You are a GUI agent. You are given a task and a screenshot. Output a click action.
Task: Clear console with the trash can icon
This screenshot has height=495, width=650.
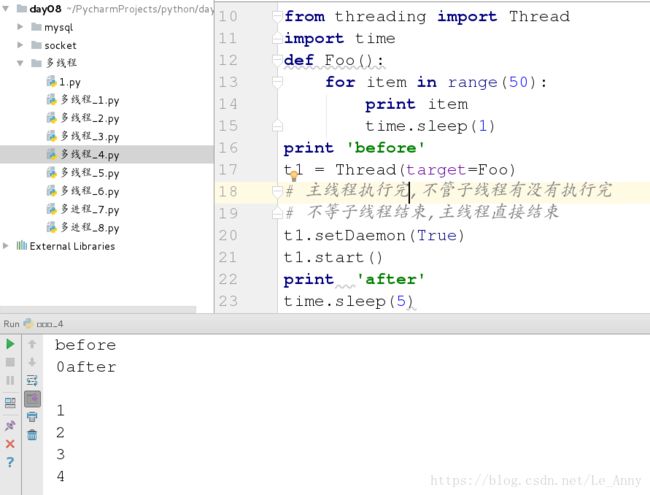[x=32, y=435]
